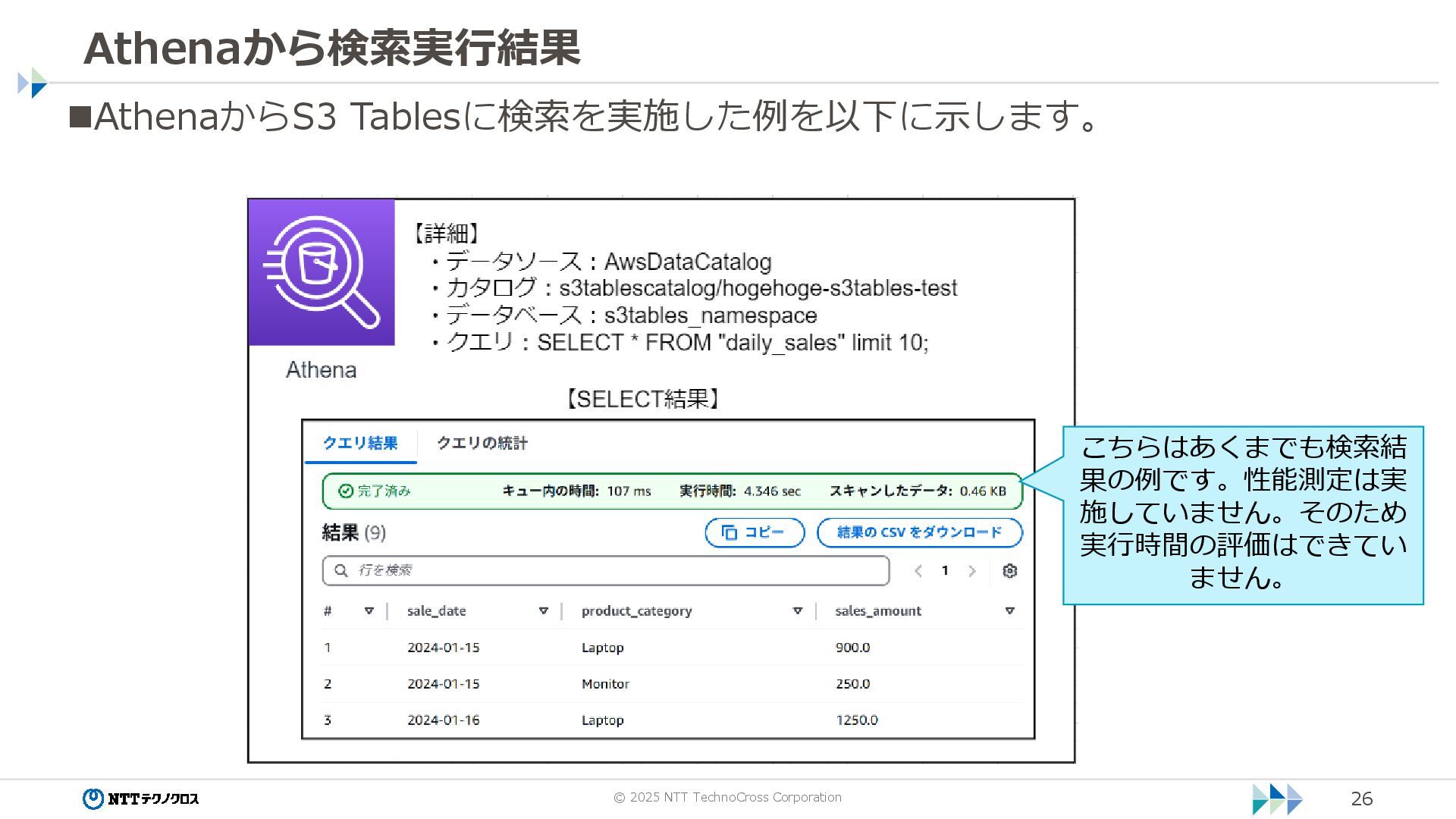Click the 【詳細】 heading

pyautogui.click(x=447, y=233)
